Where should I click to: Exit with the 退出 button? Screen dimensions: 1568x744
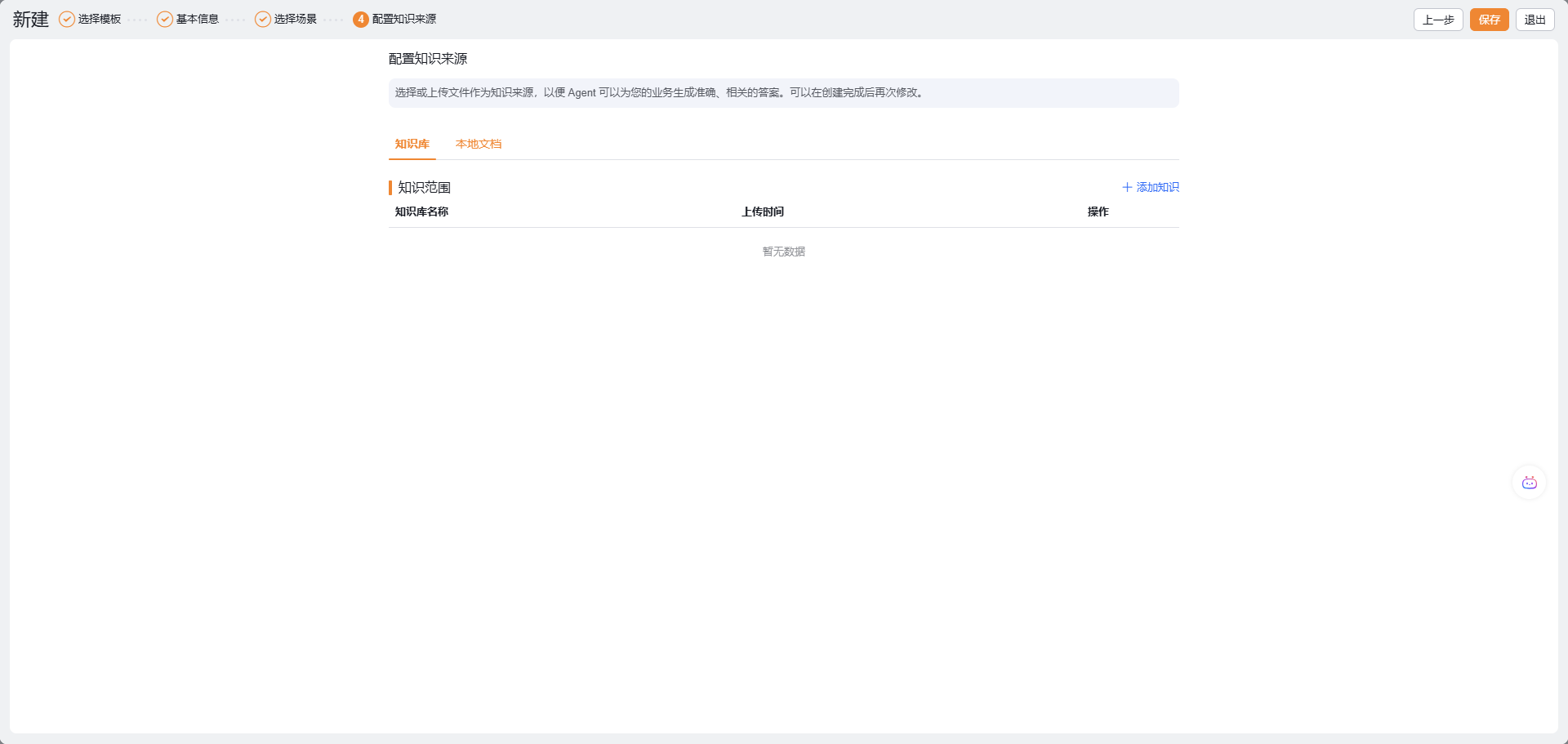tap(1535, 20)
